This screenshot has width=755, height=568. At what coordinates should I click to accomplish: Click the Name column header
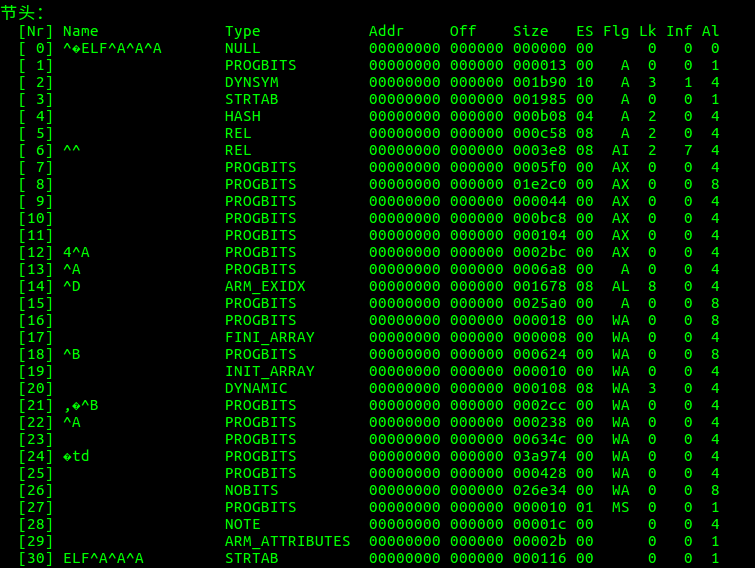click(x=80, y=31)
